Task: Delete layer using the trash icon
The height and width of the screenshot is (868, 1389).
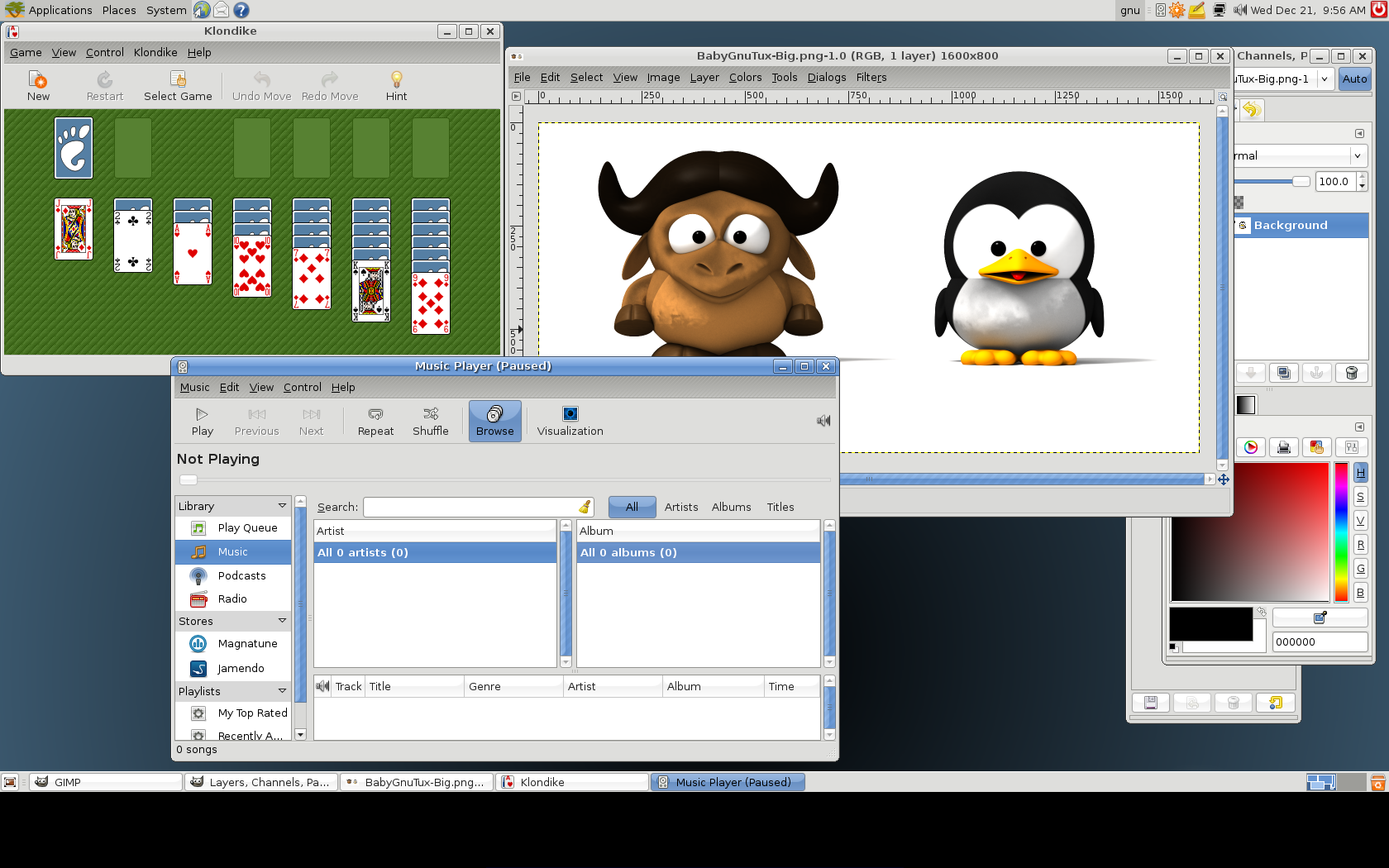Action: pos(1351,373)
